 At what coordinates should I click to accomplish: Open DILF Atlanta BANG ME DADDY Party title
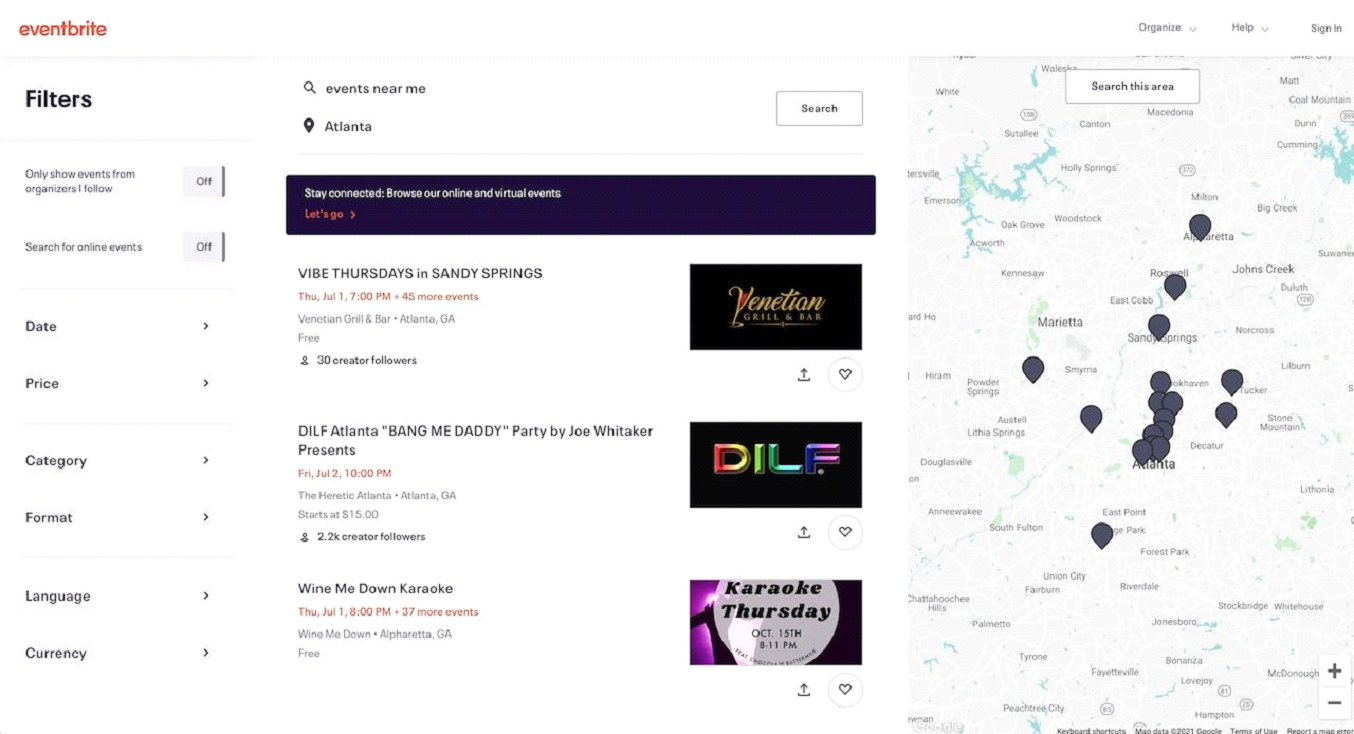point(475,440)
